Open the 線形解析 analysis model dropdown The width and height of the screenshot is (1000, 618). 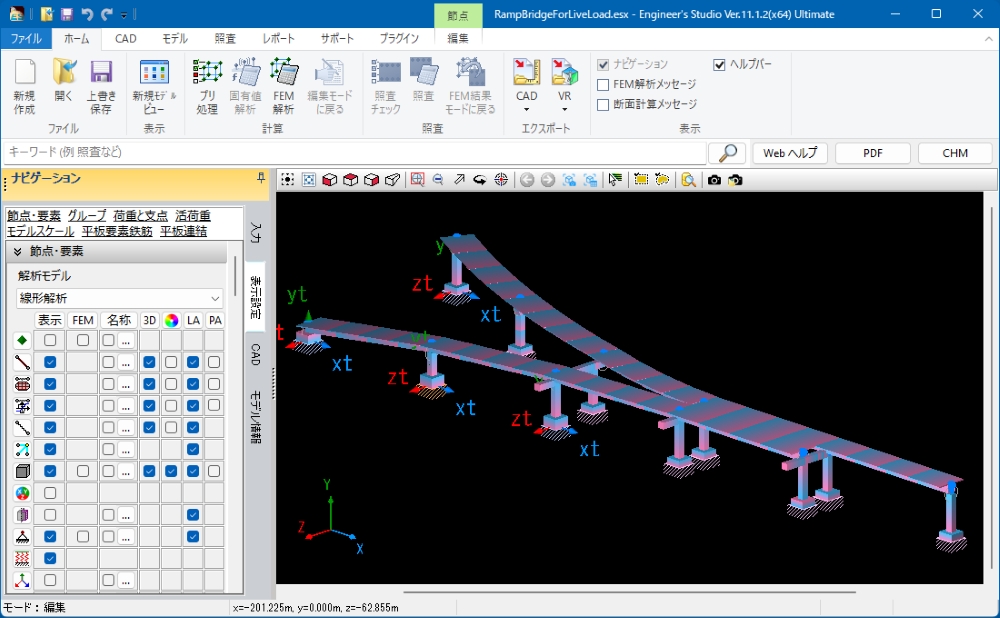point(119,298)
